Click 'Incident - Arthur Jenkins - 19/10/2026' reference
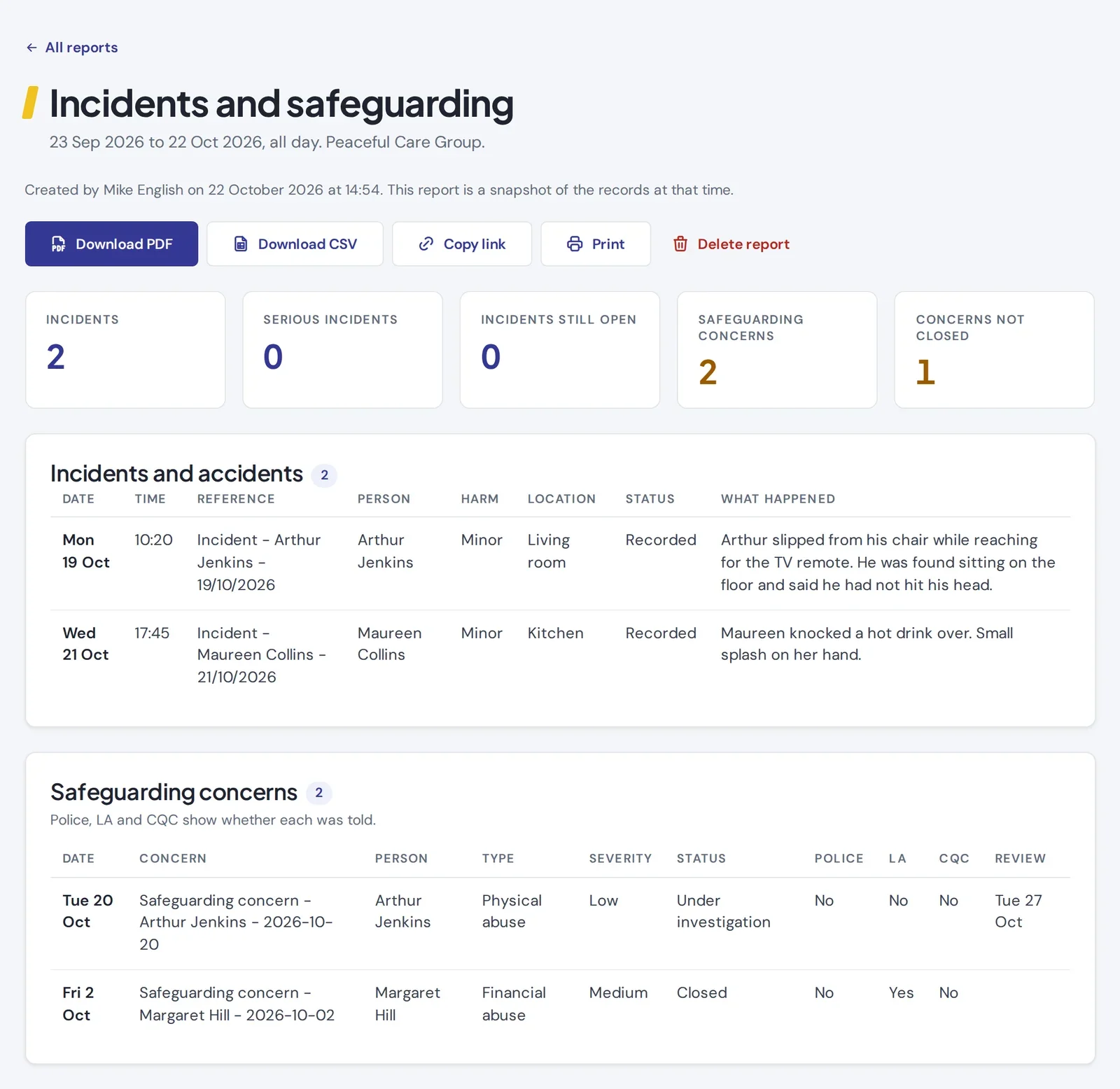 pyautogui.click(x=259, y=563)
